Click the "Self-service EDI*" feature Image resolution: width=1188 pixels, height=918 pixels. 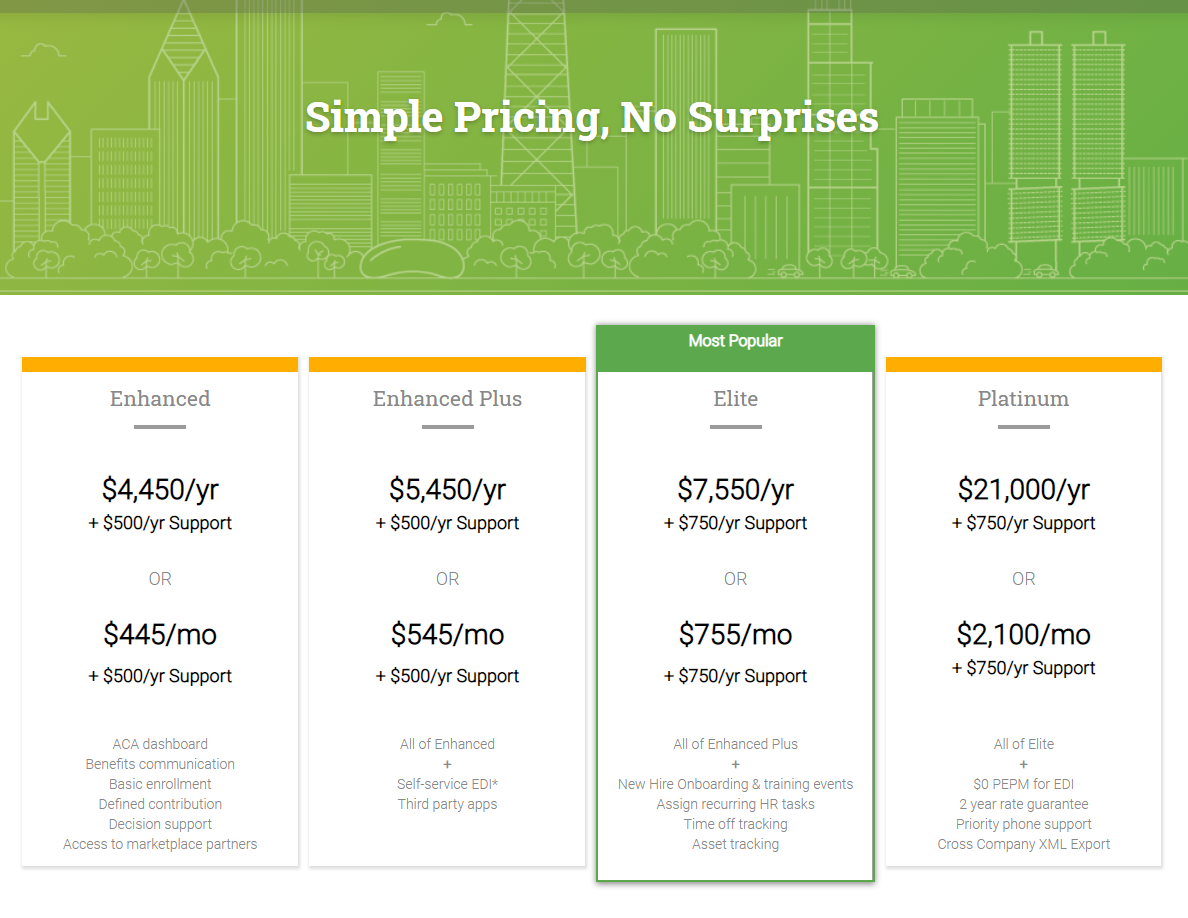447,784
